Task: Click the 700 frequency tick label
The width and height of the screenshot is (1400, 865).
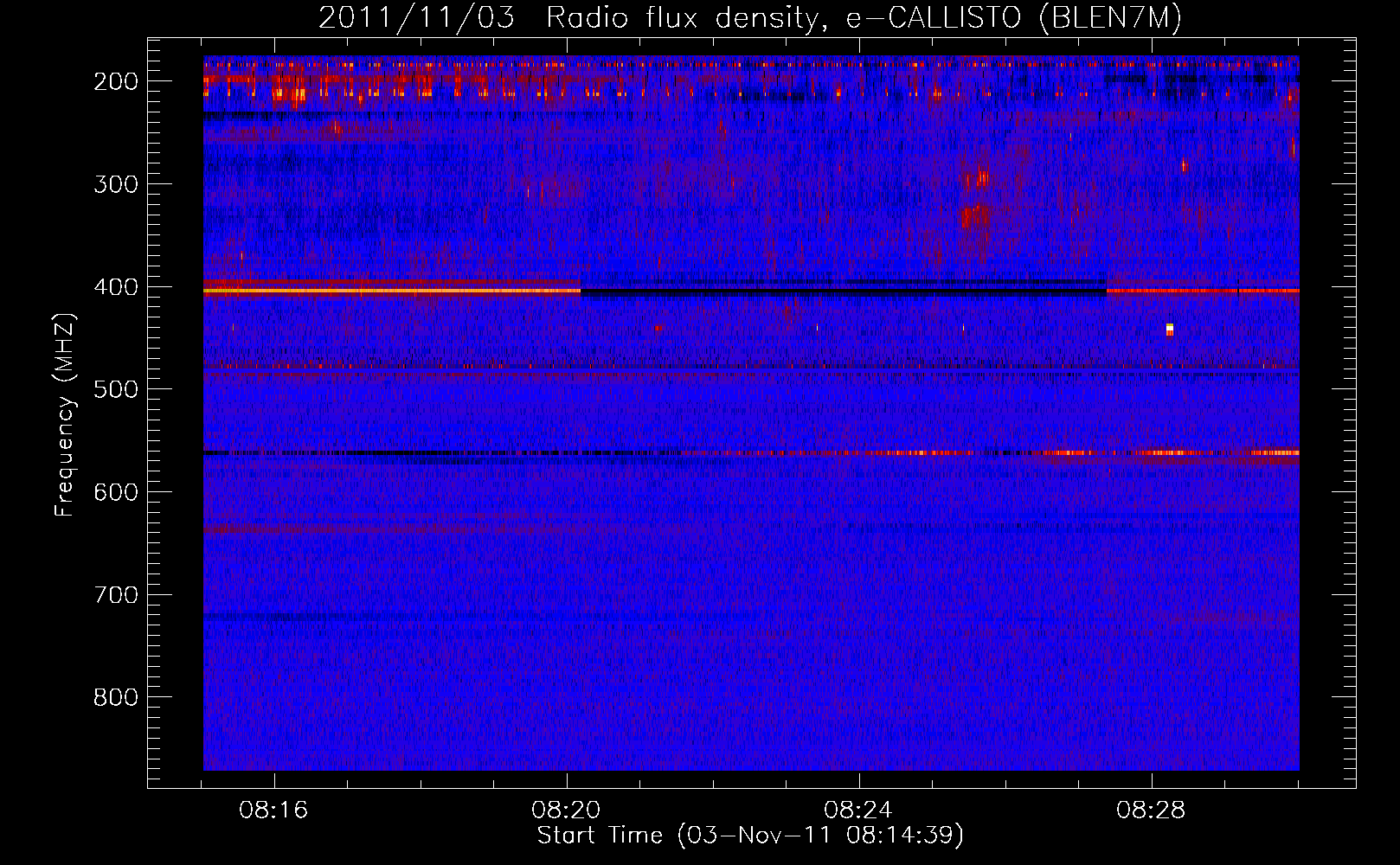Action: tap(115, 594)
